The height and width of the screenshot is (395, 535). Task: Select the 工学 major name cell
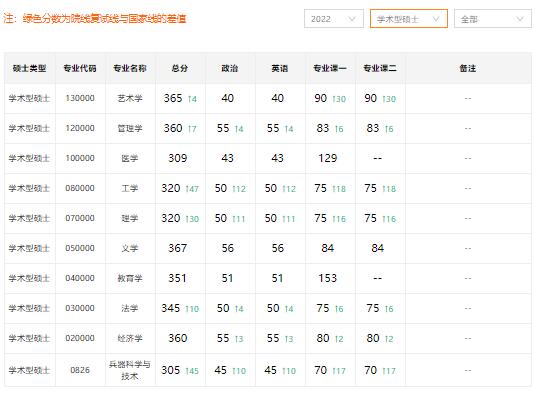(130, 188)
